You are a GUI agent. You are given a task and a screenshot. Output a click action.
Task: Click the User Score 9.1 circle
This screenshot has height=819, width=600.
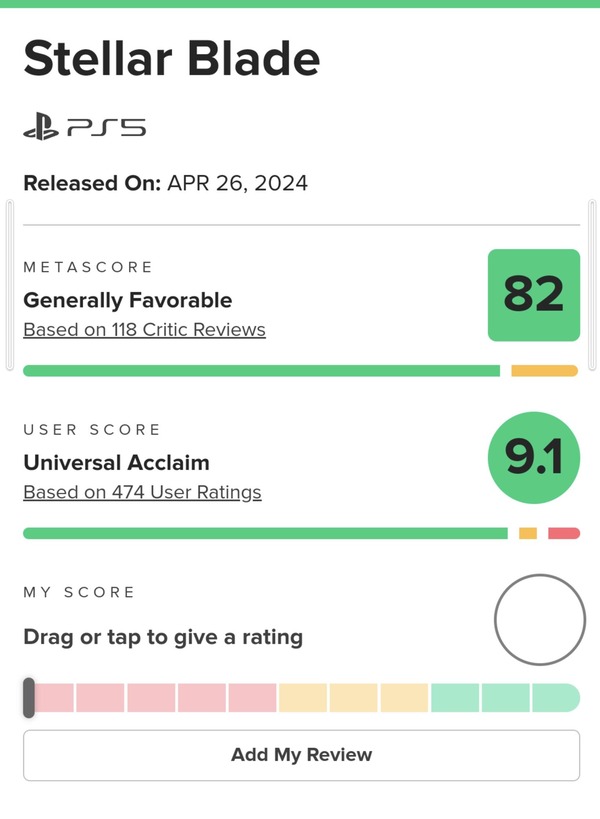click(534, 458)
